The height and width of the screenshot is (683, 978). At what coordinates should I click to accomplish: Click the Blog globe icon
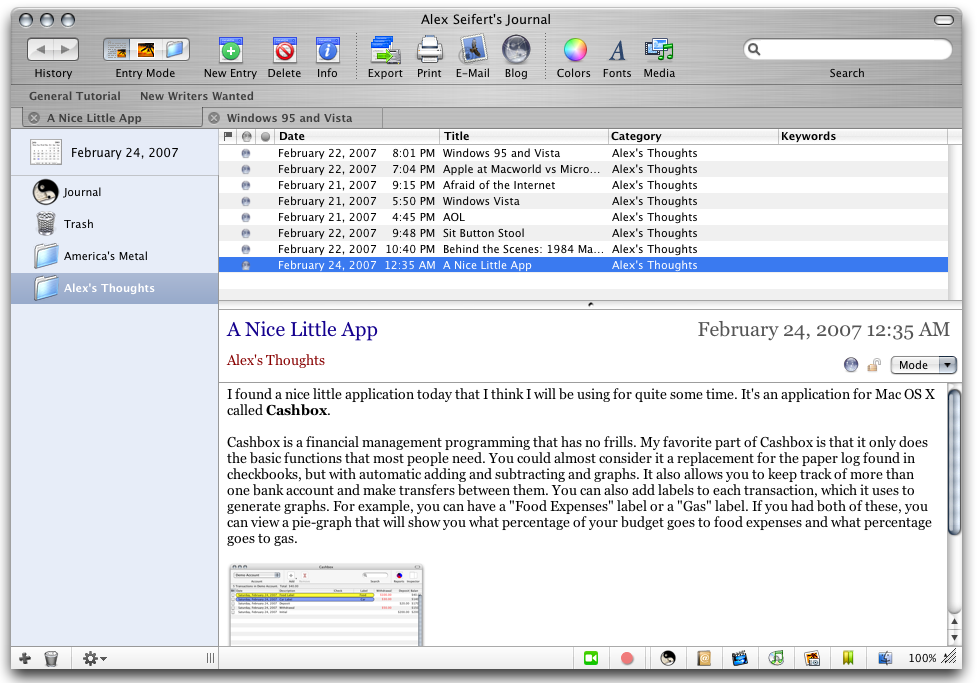point(516,50)
